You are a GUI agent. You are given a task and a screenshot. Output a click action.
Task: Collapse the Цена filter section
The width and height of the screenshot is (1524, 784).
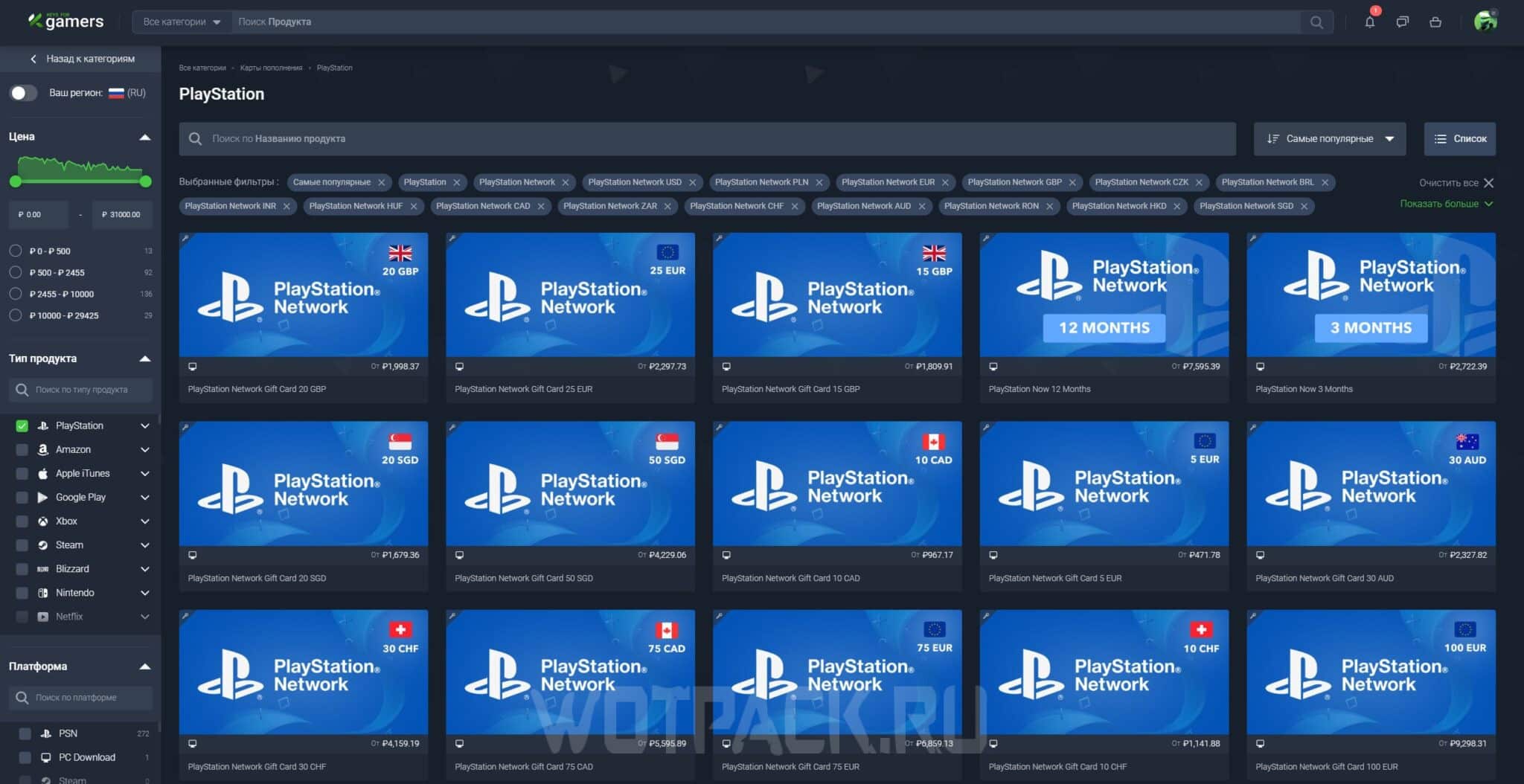145,137
